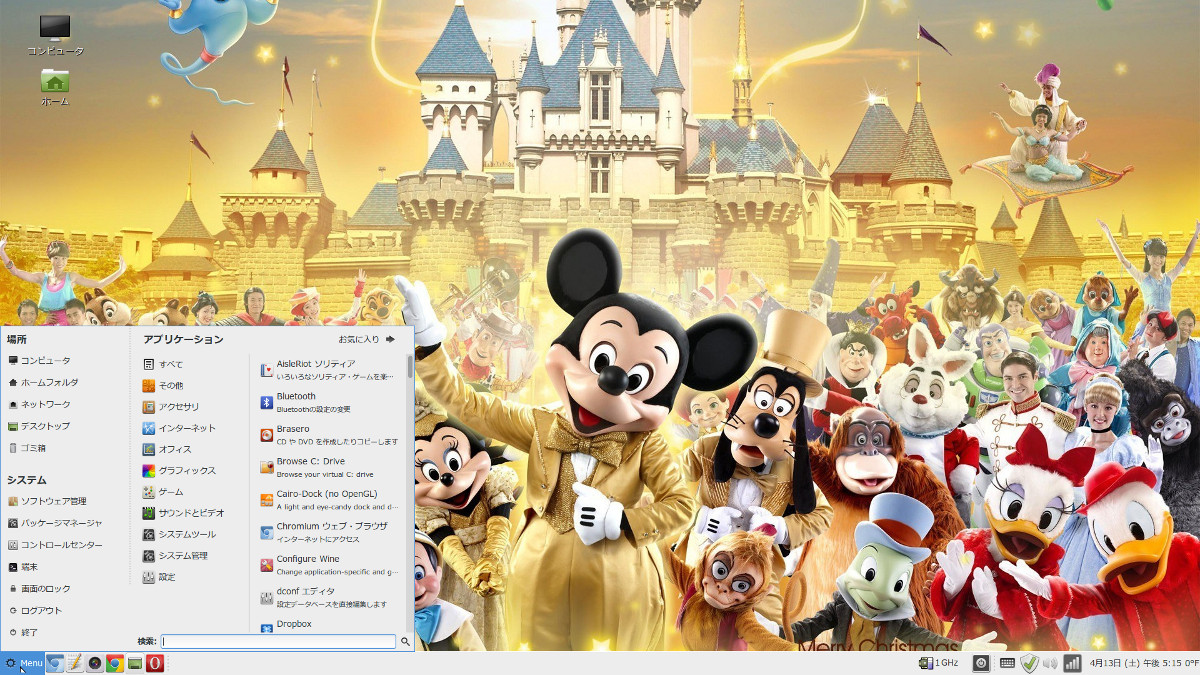This screenshot has height=675, width=1200.
Task: Launch Cairo-Dock (no OpenGL)
Action: tap(329, 499)
